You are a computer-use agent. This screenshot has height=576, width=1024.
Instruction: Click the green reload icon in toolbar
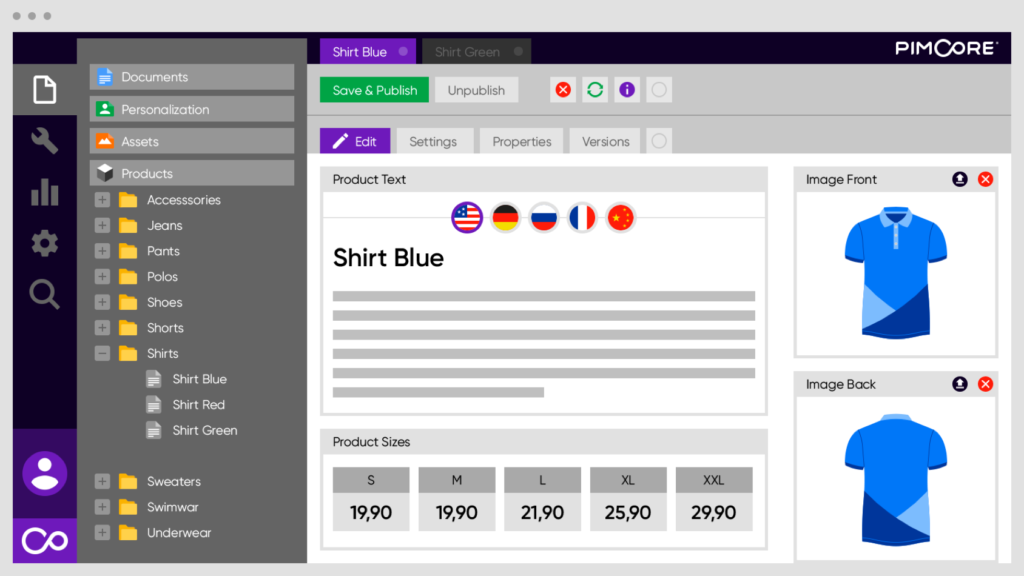click(595, 90)
